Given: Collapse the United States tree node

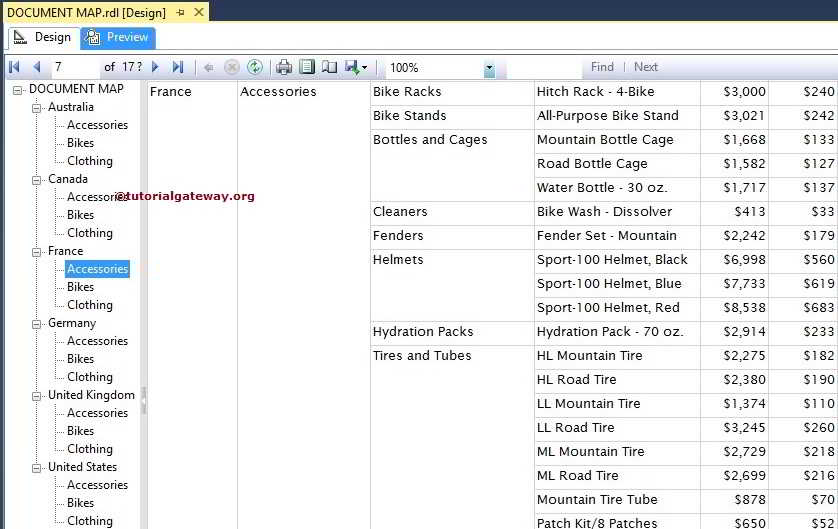Looking at the screenshot, I should coord(36,468).
